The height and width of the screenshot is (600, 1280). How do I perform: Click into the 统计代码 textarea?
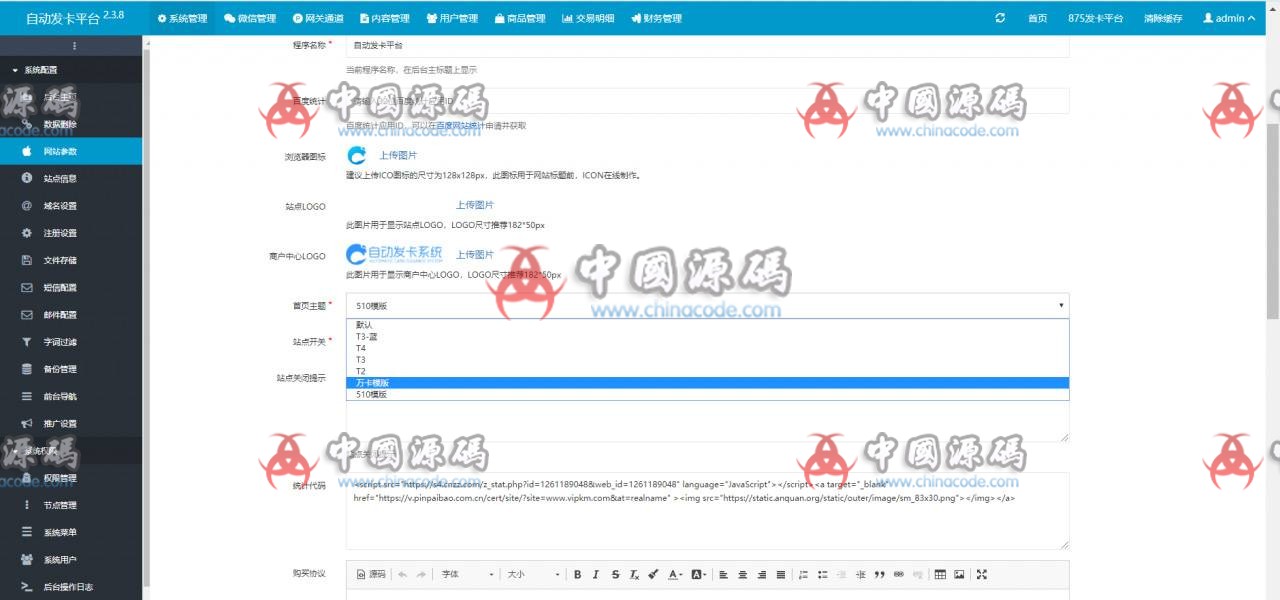pyautogui.click(x=707, y=511)
